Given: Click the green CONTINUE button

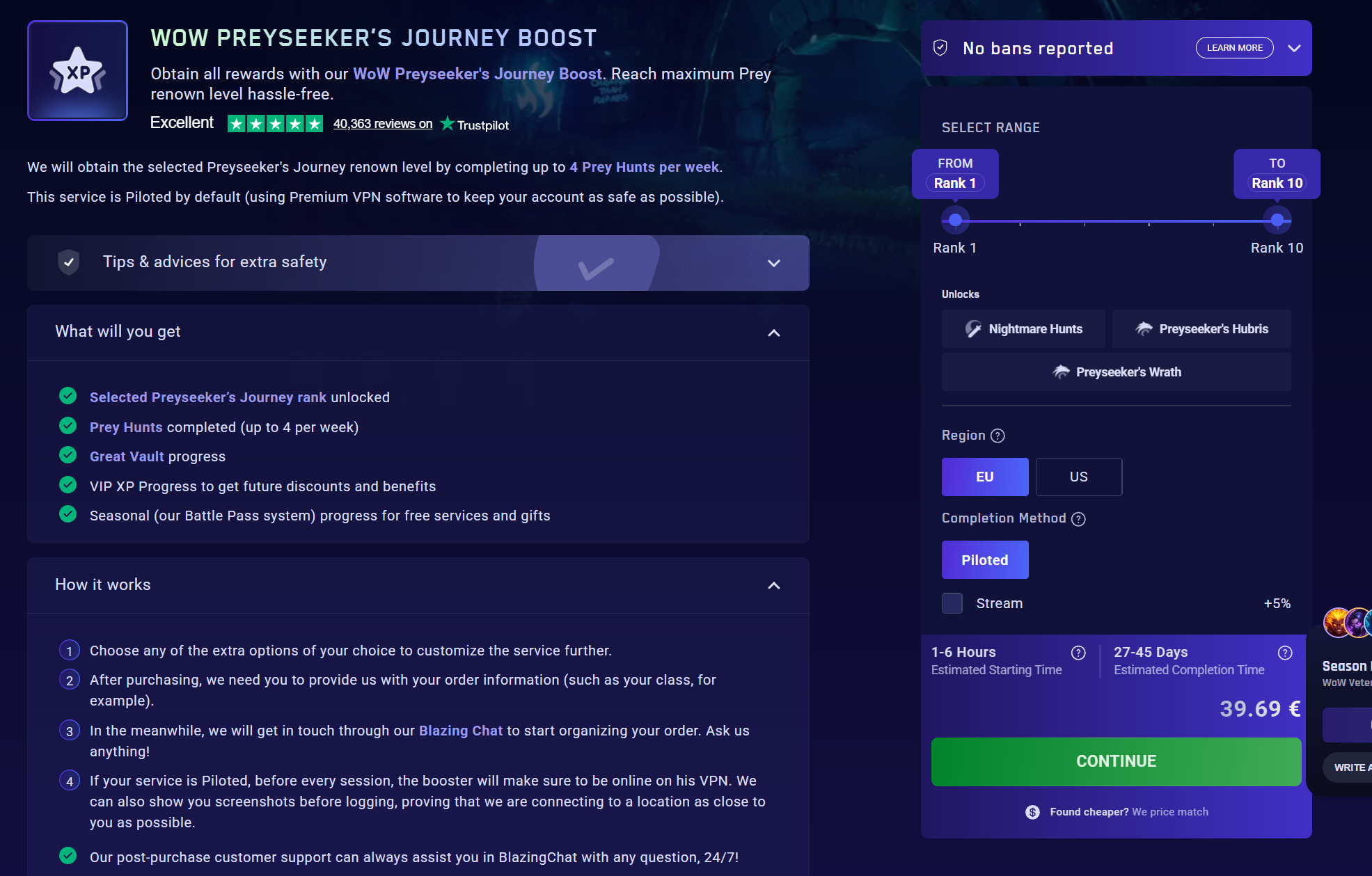Looking at the screenshot, I should [1116, 761].
